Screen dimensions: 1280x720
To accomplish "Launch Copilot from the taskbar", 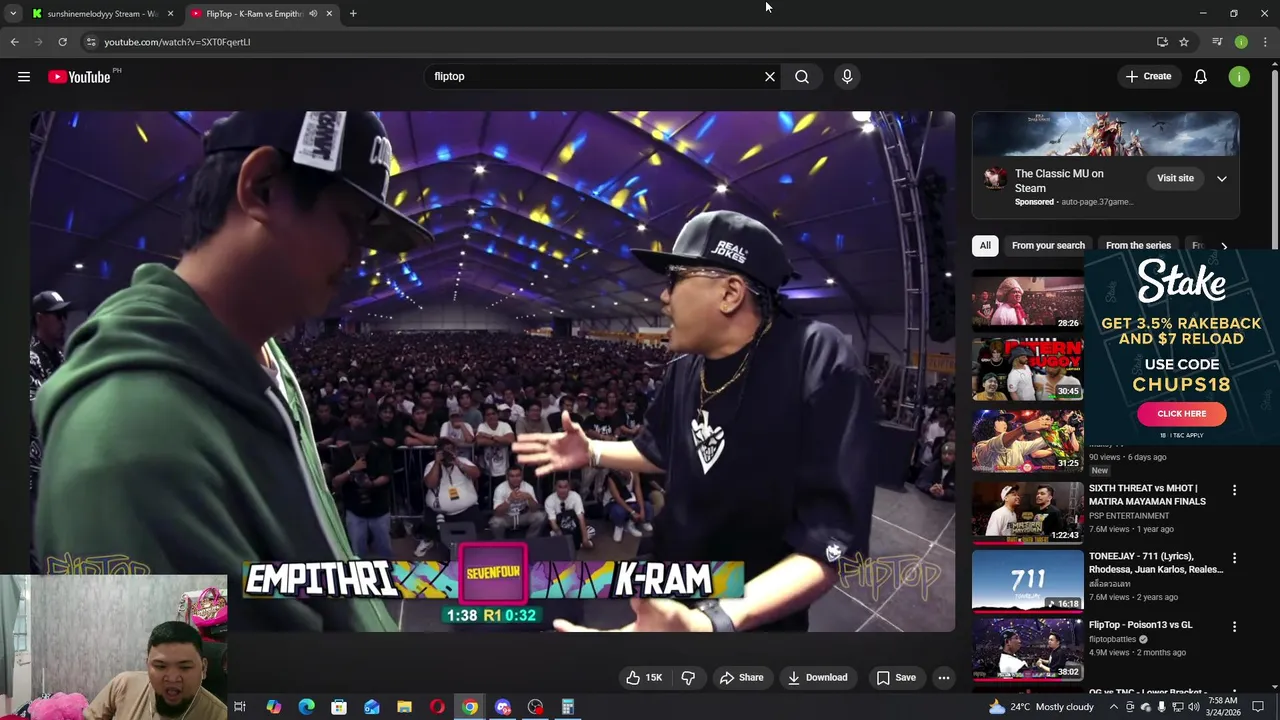I will [274, 707].
